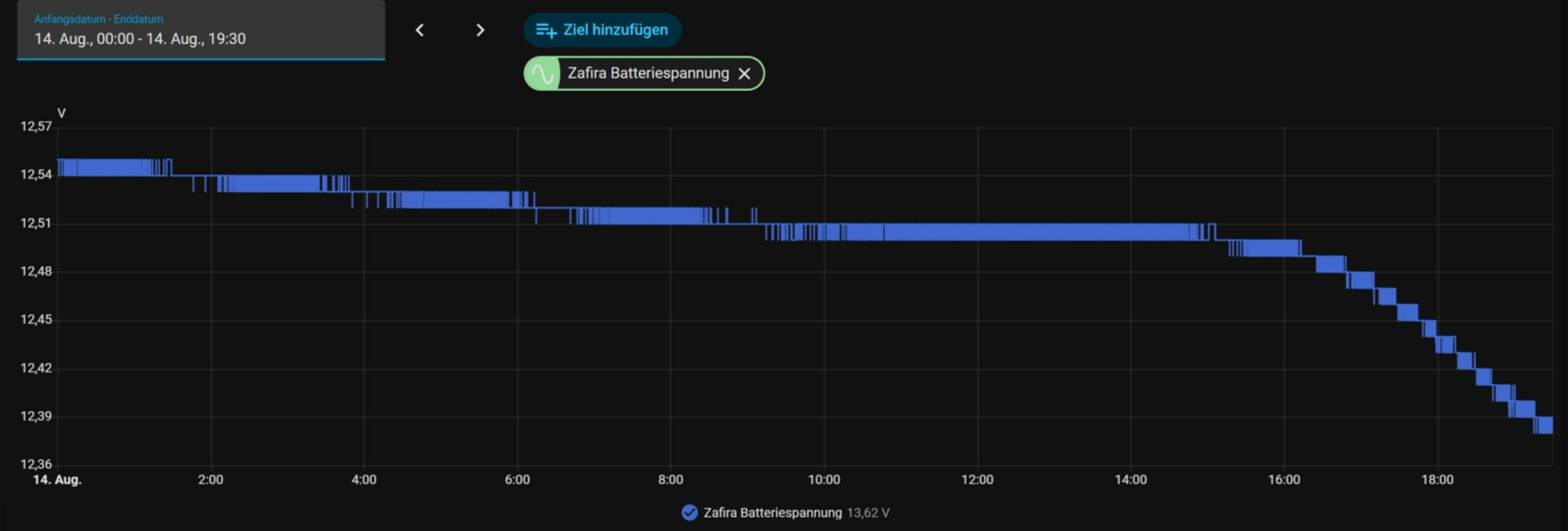This screenshot has width=1568, height=531.
Task: Click the 6:00 x-axis label
Action: click(x=518, y=480)
